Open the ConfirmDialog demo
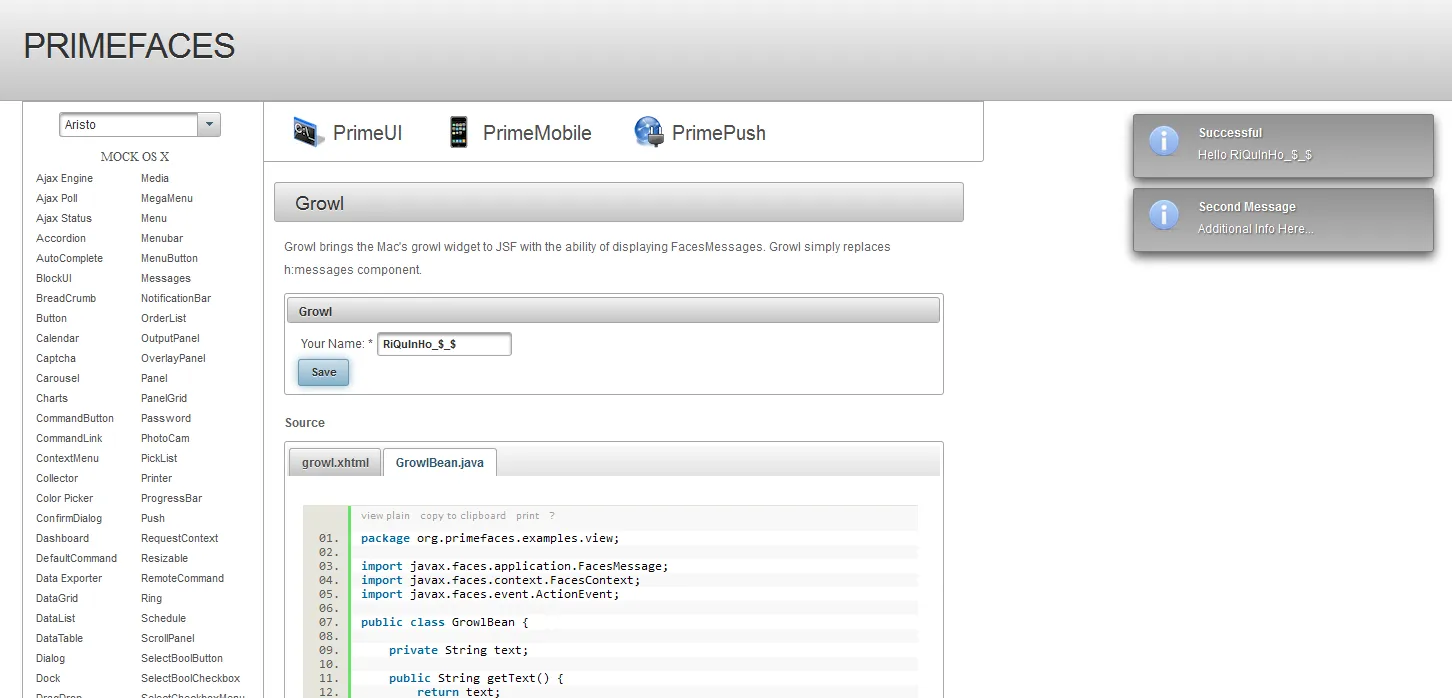 (x=69, y=518)
